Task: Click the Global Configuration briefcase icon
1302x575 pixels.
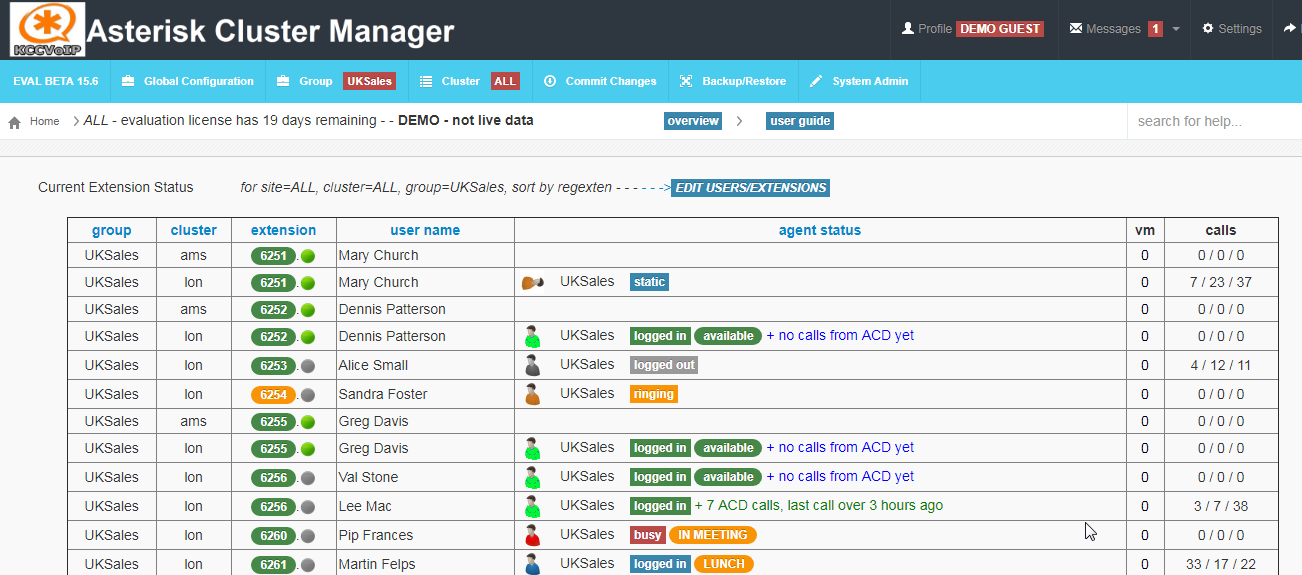Action: pos(128,81)
